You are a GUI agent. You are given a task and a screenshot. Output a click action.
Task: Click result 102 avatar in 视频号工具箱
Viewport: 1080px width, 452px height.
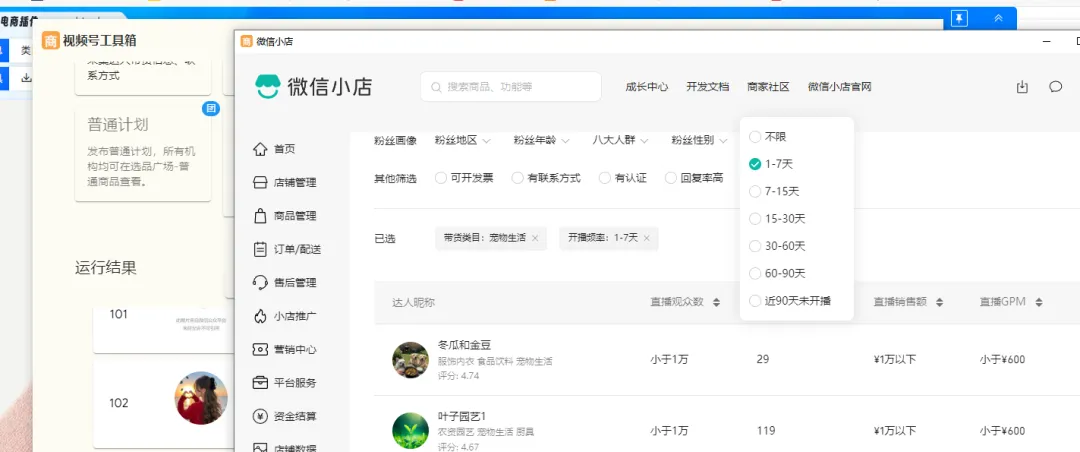coord(200,398)
